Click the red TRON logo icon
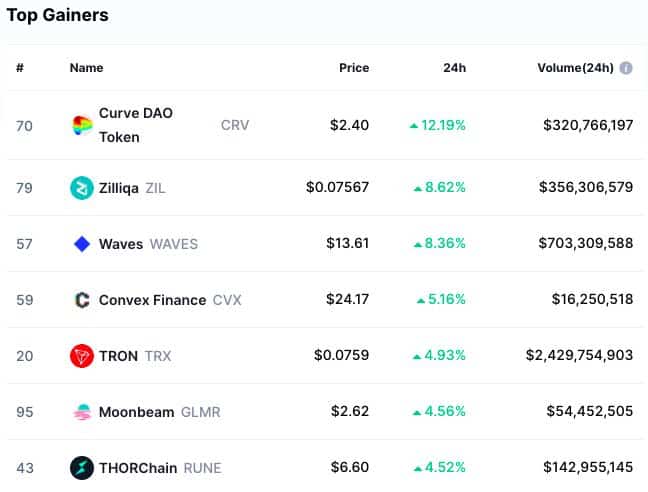The image size is (648, 492). (82, 356)
